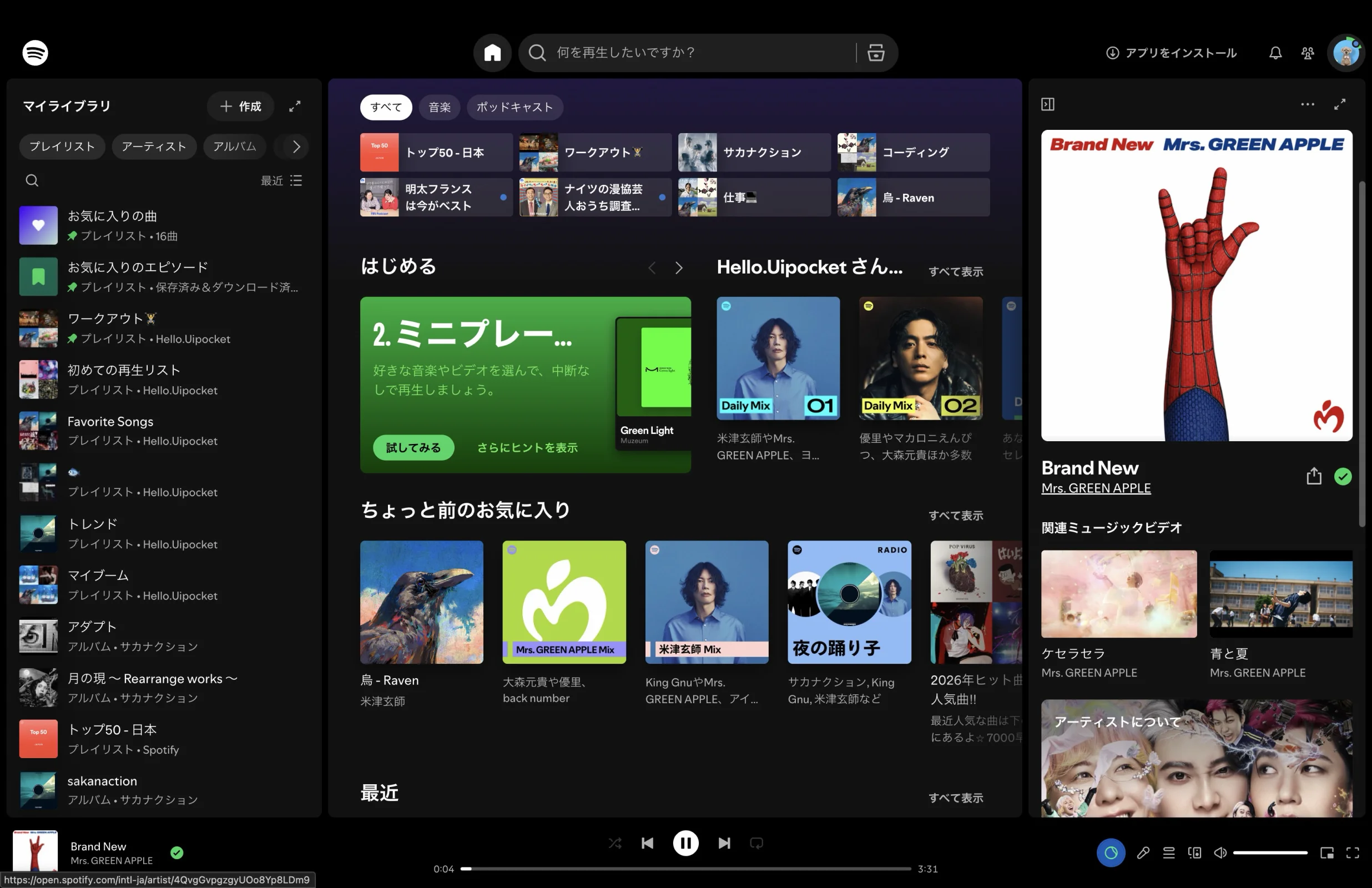
Task: Open the 作成 create menu
Action: 240,106
